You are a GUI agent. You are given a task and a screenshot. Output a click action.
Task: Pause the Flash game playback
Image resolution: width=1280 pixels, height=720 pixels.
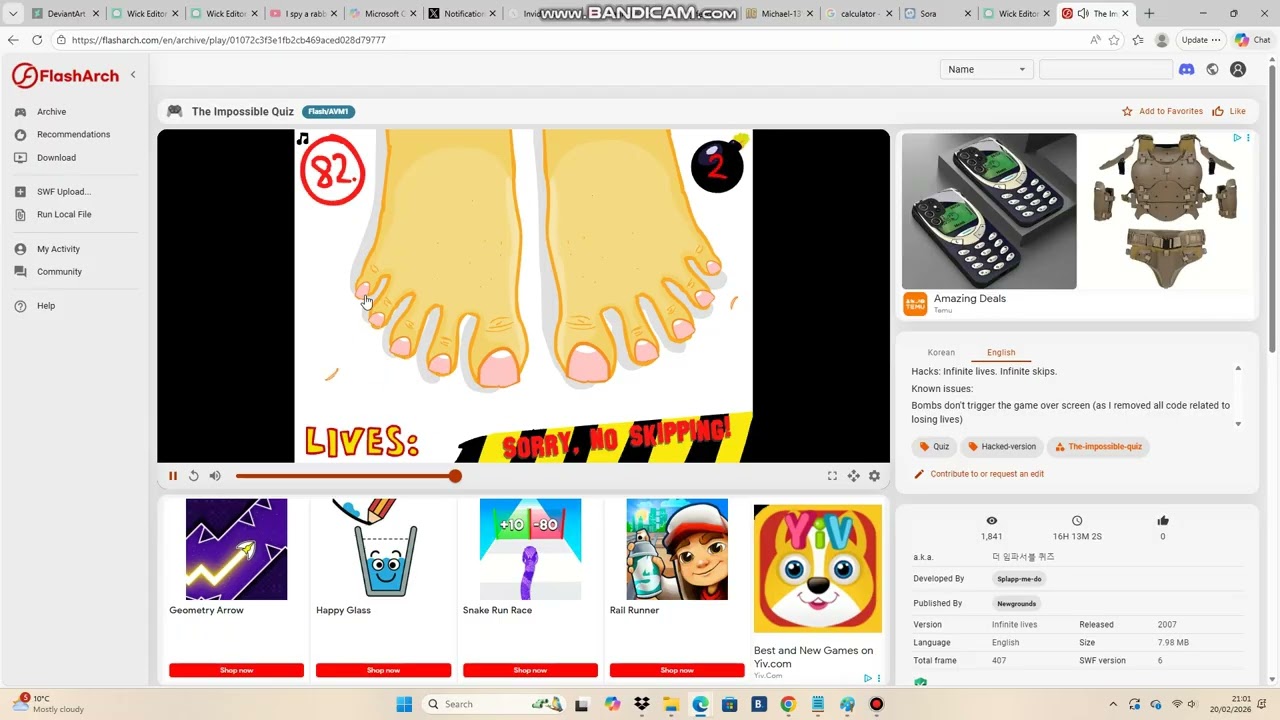coord(173,476)
